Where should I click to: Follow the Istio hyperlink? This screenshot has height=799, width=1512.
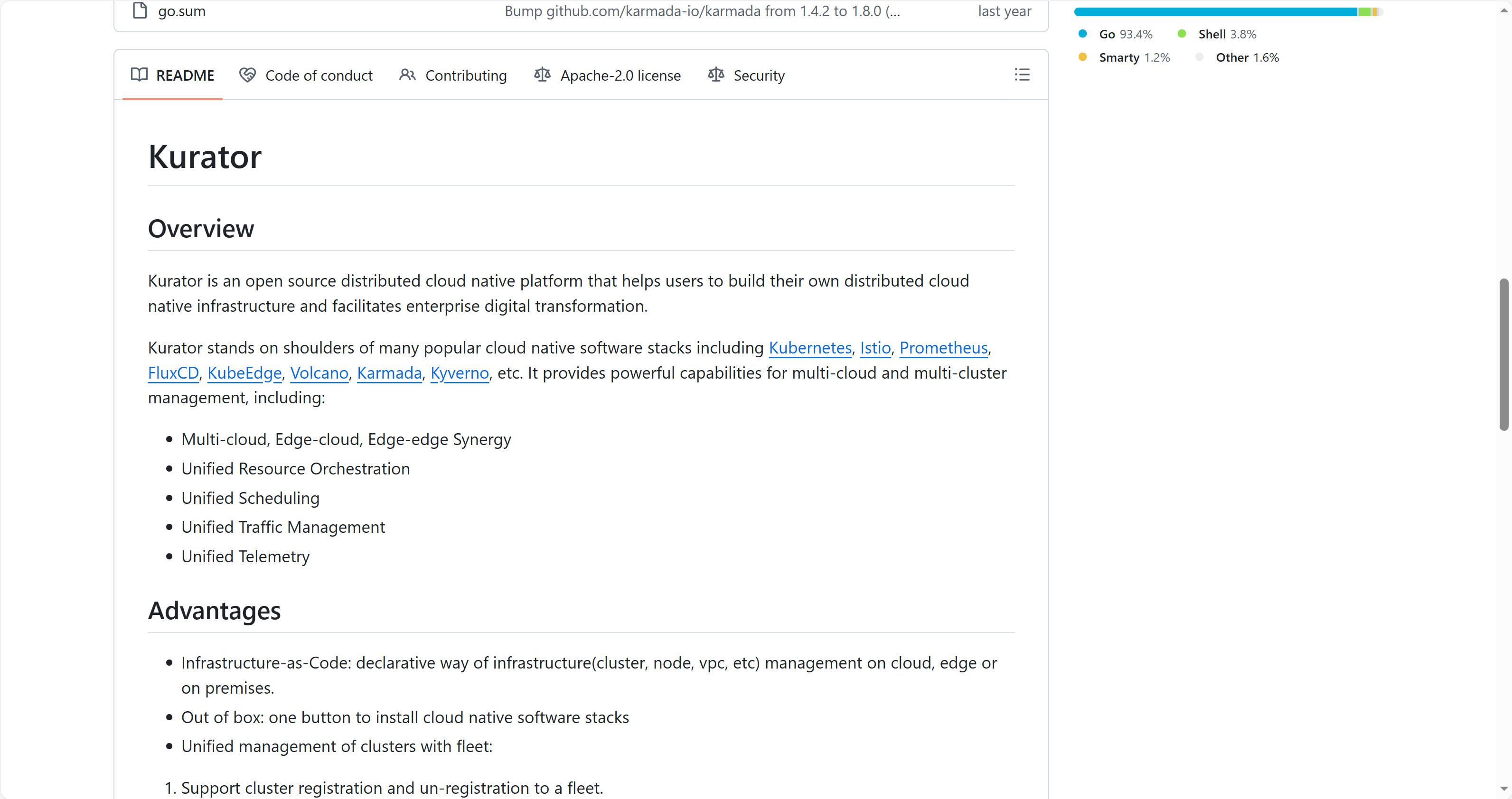click(875, 348)
